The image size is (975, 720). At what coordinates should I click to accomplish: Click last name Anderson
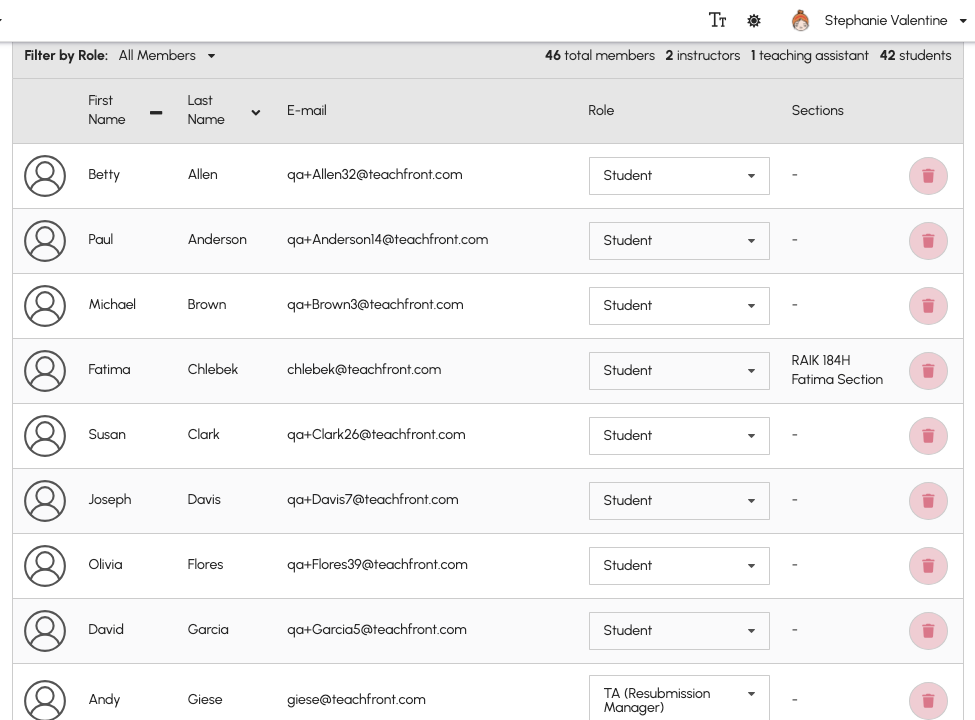(x=217, y=239)
